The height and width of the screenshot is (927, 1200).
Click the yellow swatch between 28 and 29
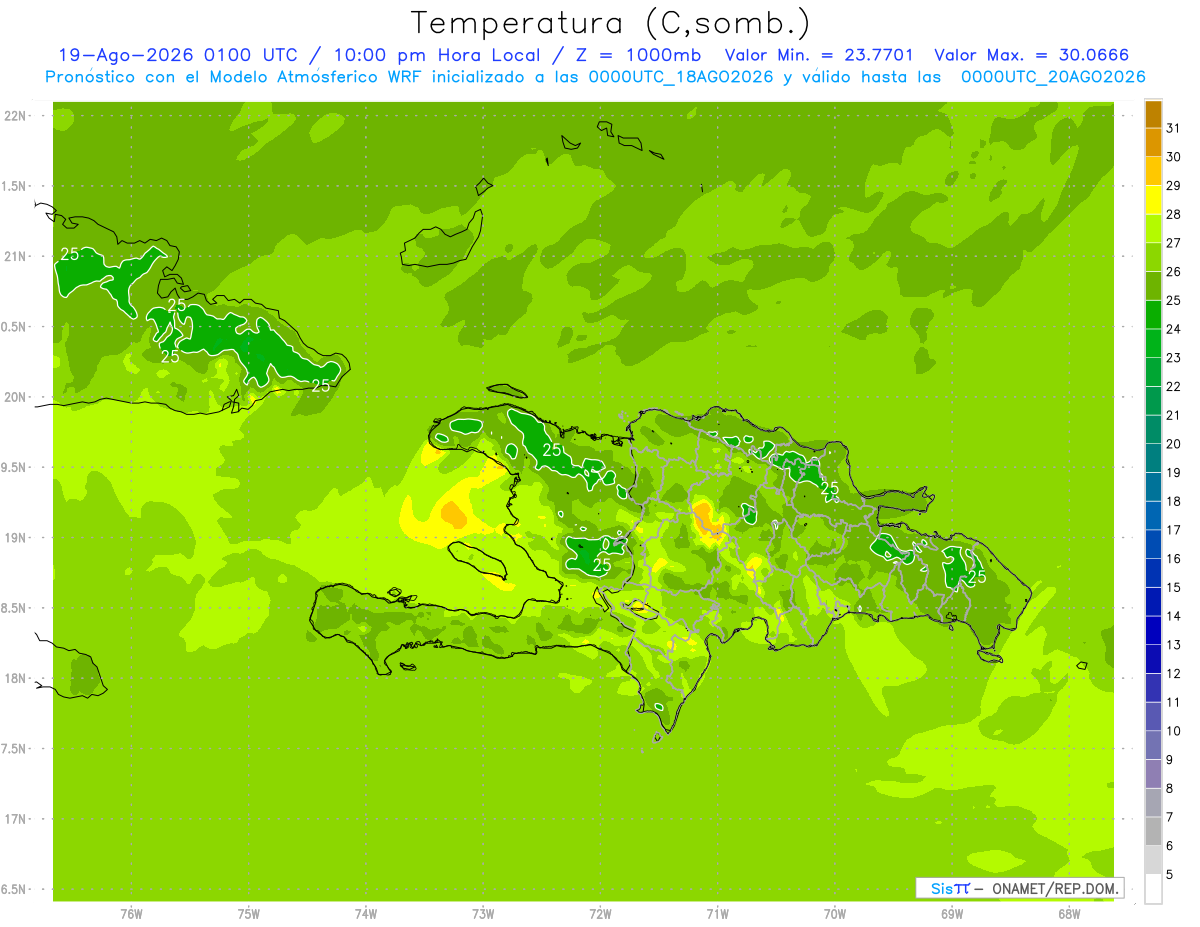(1153, 200)
